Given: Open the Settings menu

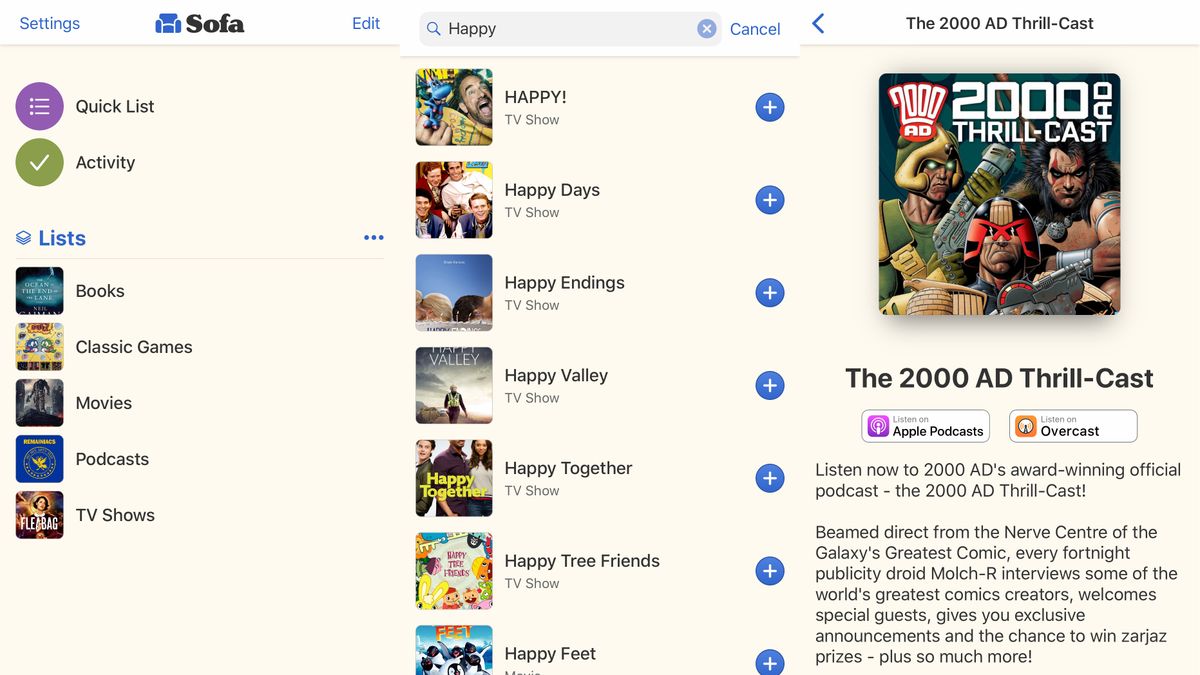Looking at the screenshot, I should [x=49, y=23].
